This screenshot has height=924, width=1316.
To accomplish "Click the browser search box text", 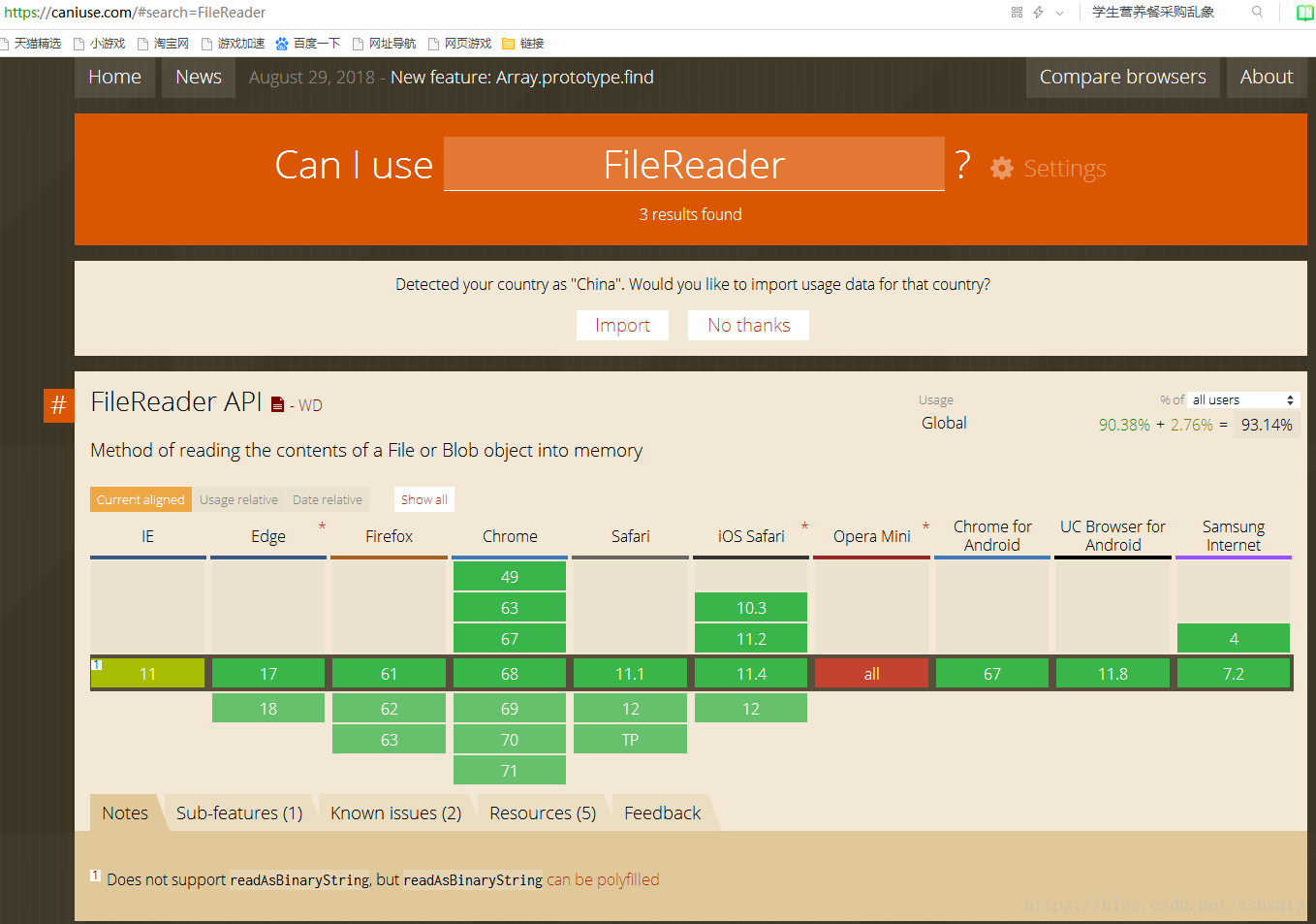I will click(x=1153, y=13).
